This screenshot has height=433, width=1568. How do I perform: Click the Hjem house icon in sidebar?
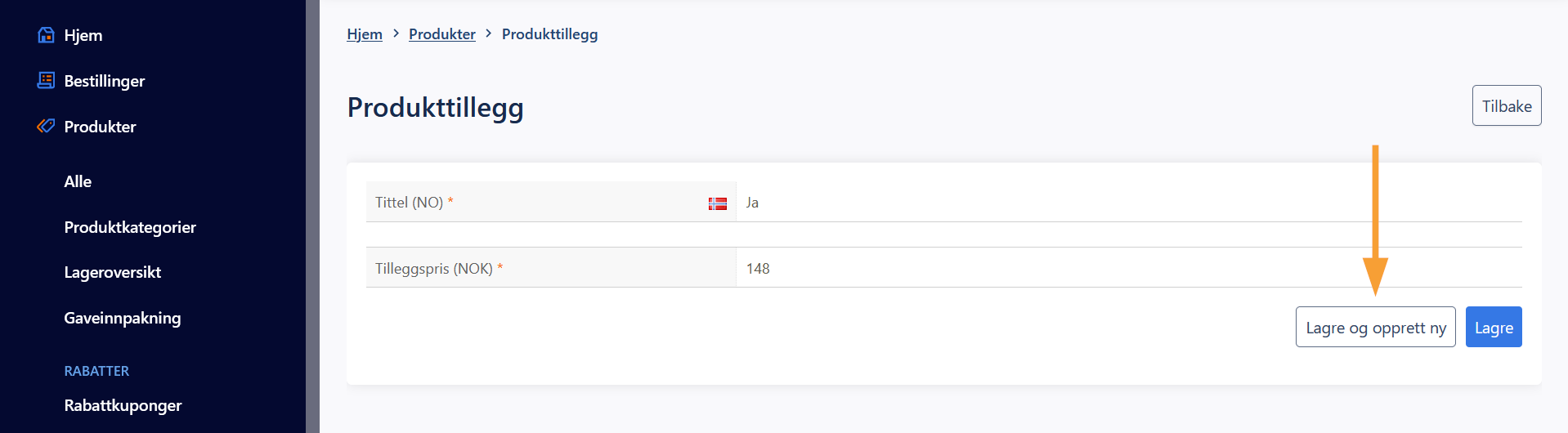46,35
